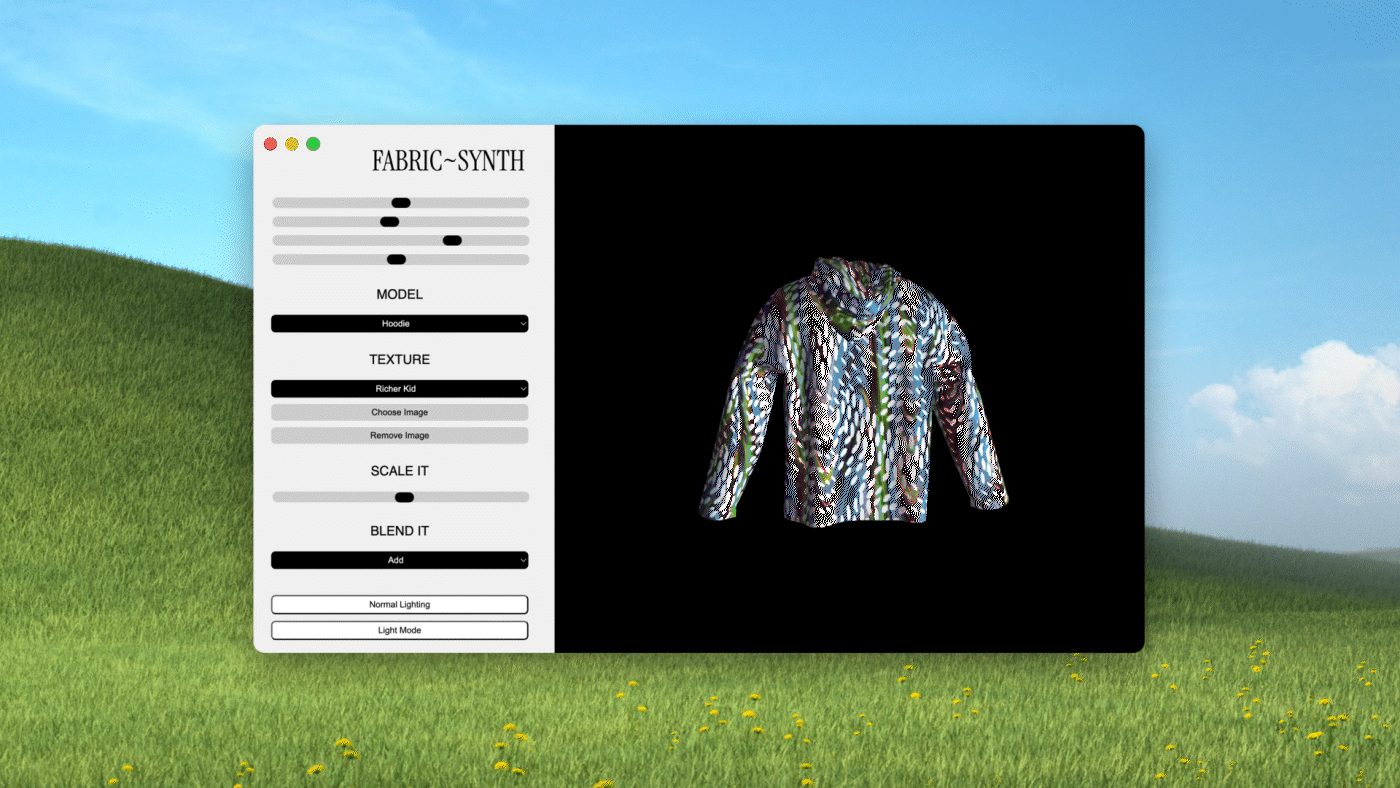Click the Choose Image button

[399, 412]
